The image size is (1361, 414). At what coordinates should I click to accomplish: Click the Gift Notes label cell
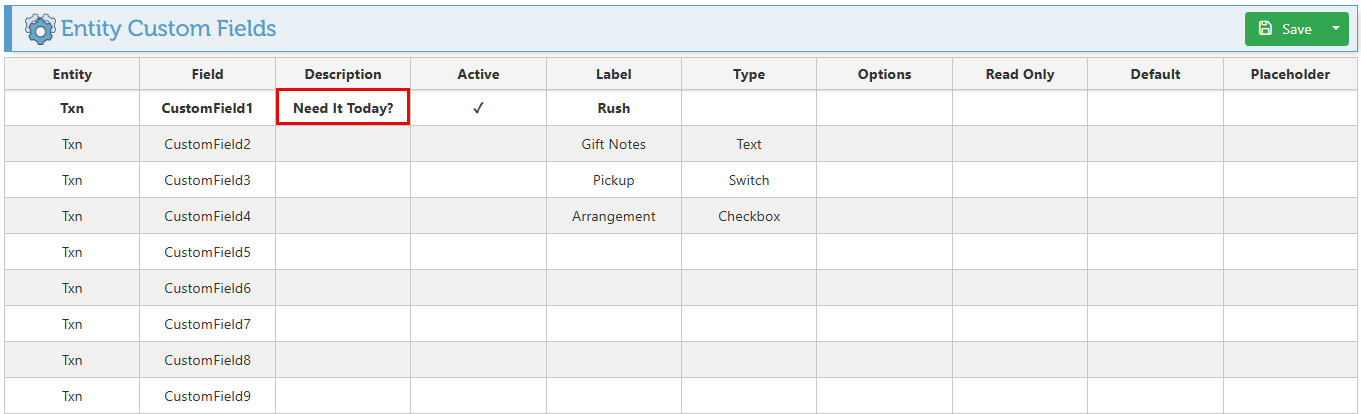(x=614, y=144)
